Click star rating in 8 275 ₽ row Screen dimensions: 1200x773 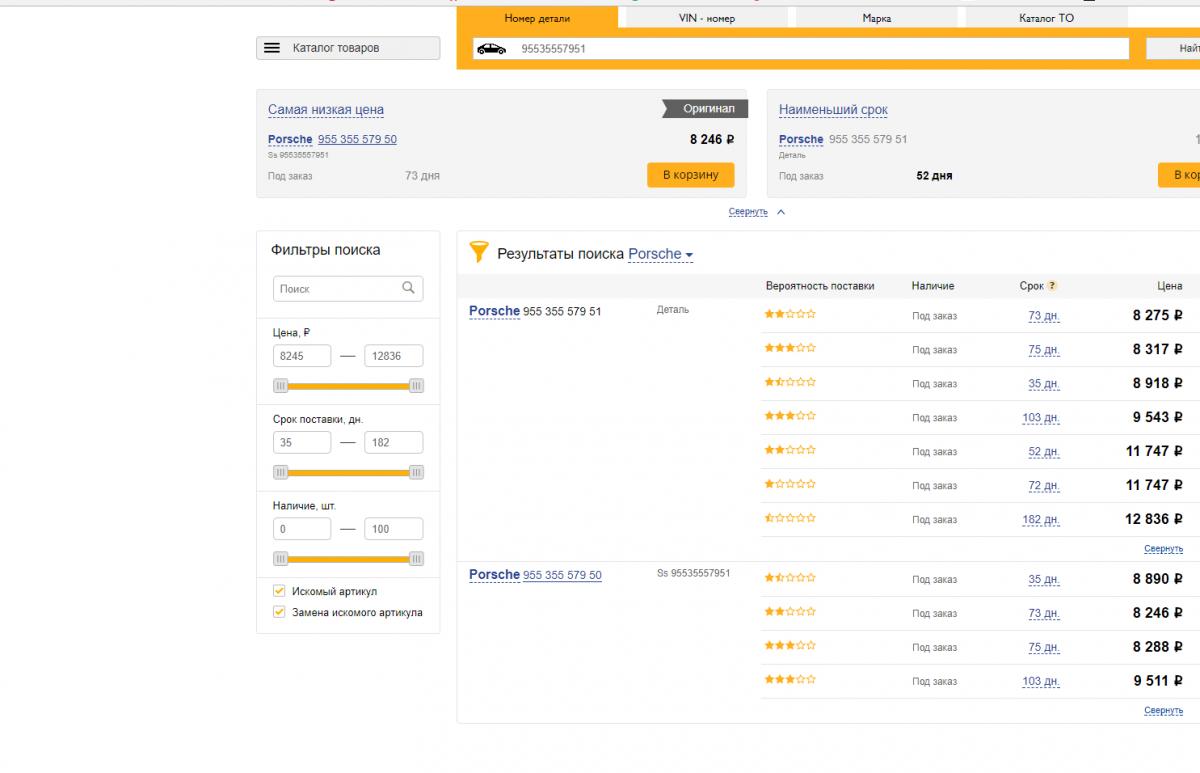790,314
